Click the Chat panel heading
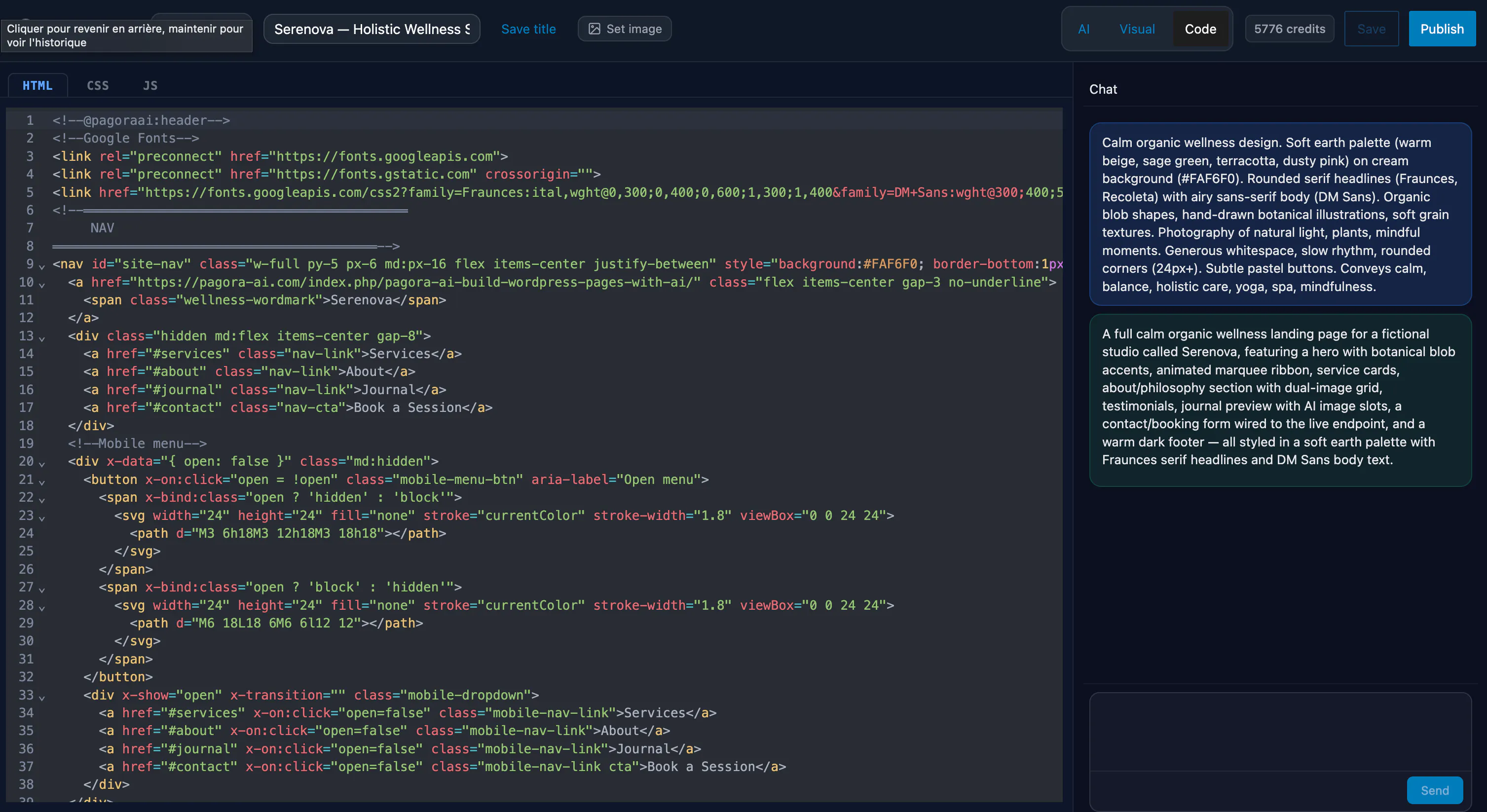Image resolution: width=1487 pixels, height=812 pixels. click(x=1103, y=89)
